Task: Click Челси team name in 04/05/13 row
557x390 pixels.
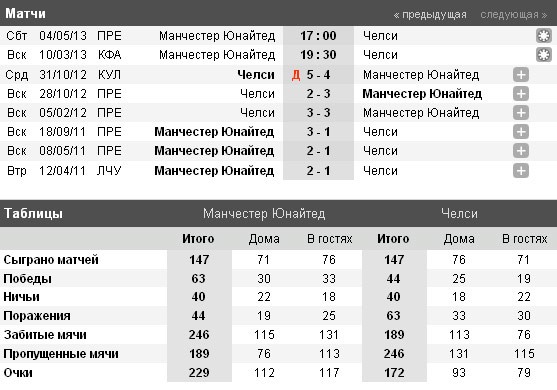Action: click(380, 36)
